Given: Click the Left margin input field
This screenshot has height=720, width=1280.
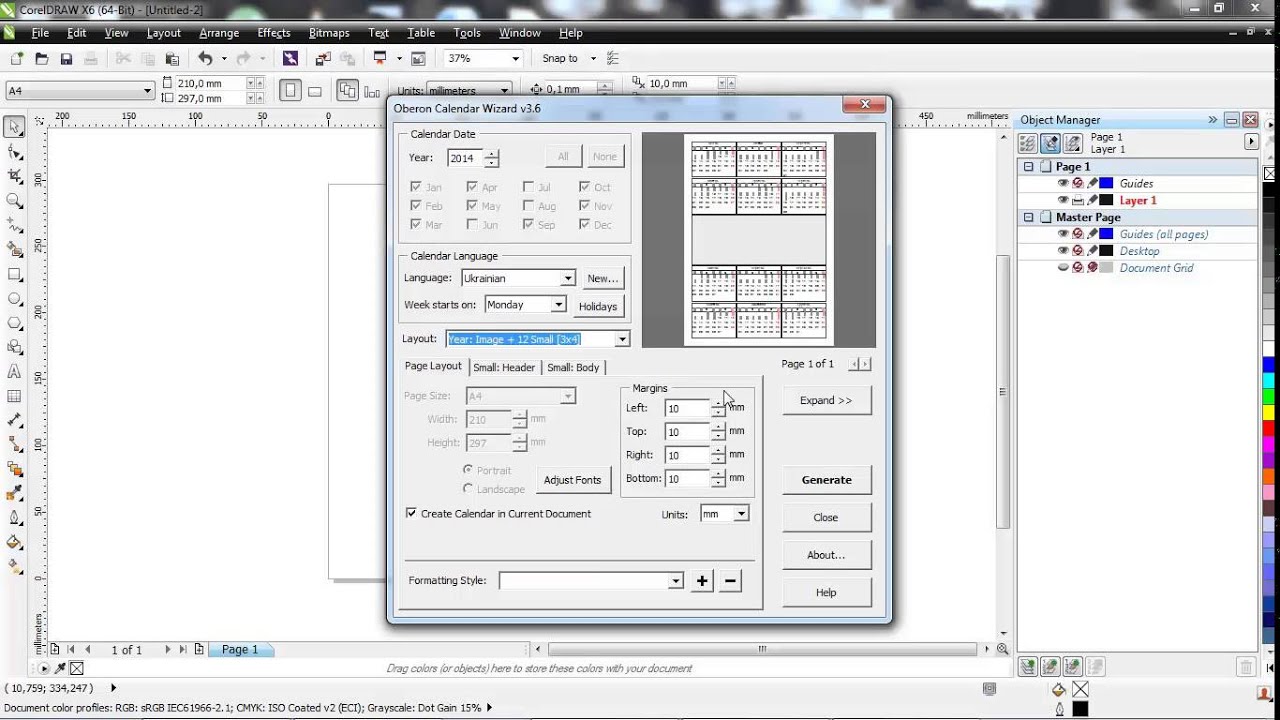Looking at the screenshot, I should click(688, 408).
